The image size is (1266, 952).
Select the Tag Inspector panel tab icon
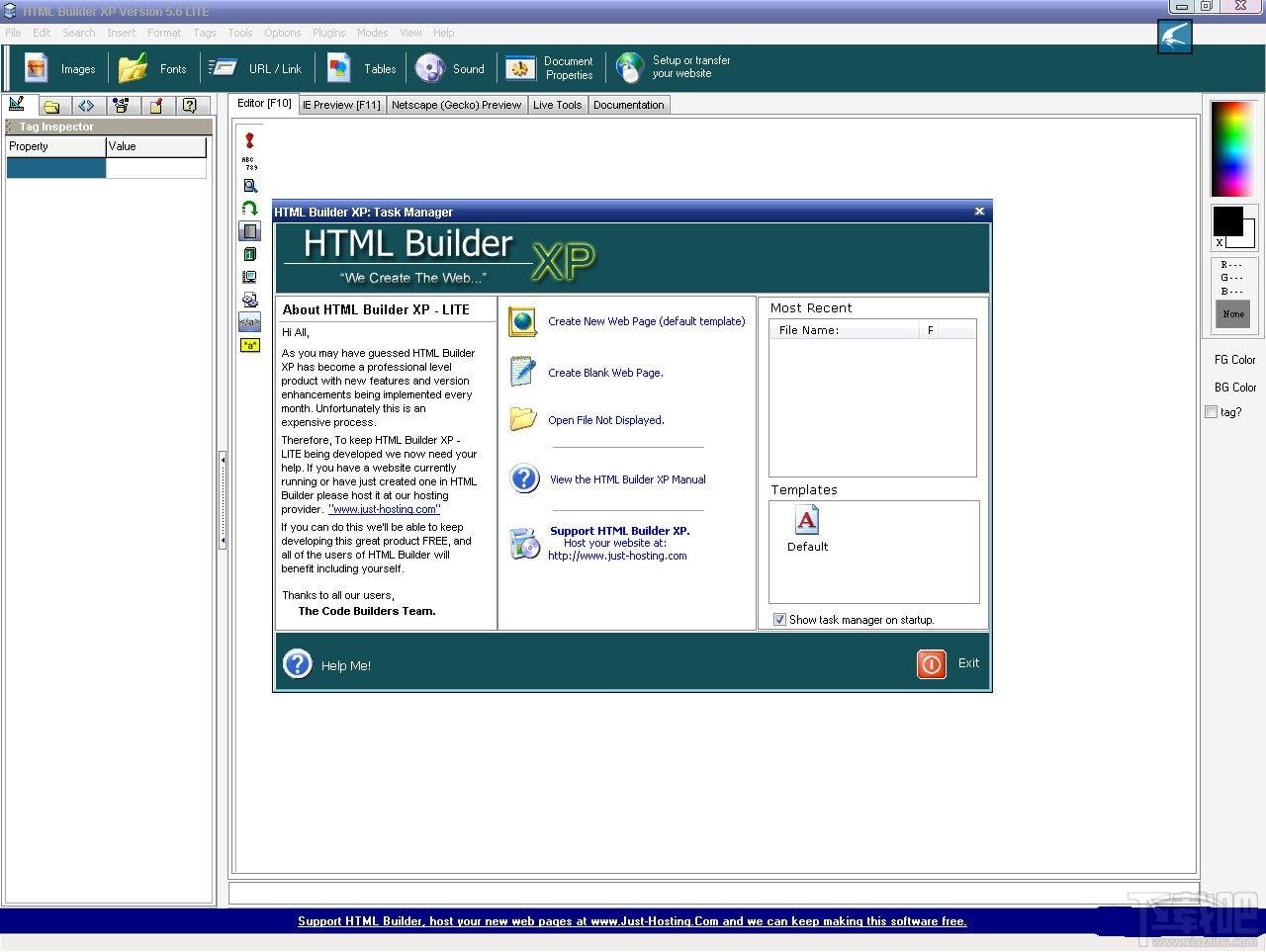pyautogui.click(x=17, y=104)
